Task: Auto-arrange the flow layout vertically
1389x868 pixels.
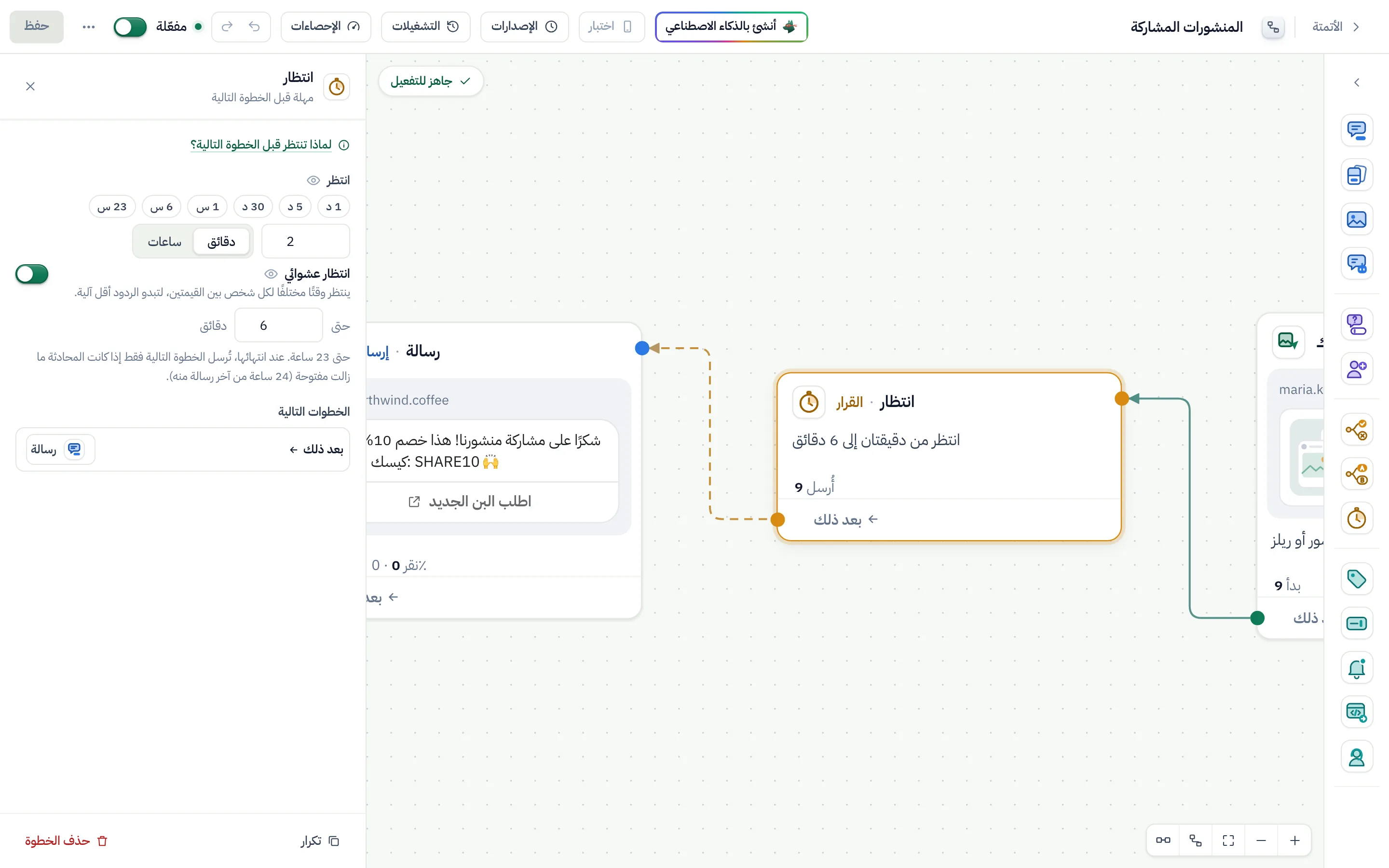Action: pos(1196,841)
